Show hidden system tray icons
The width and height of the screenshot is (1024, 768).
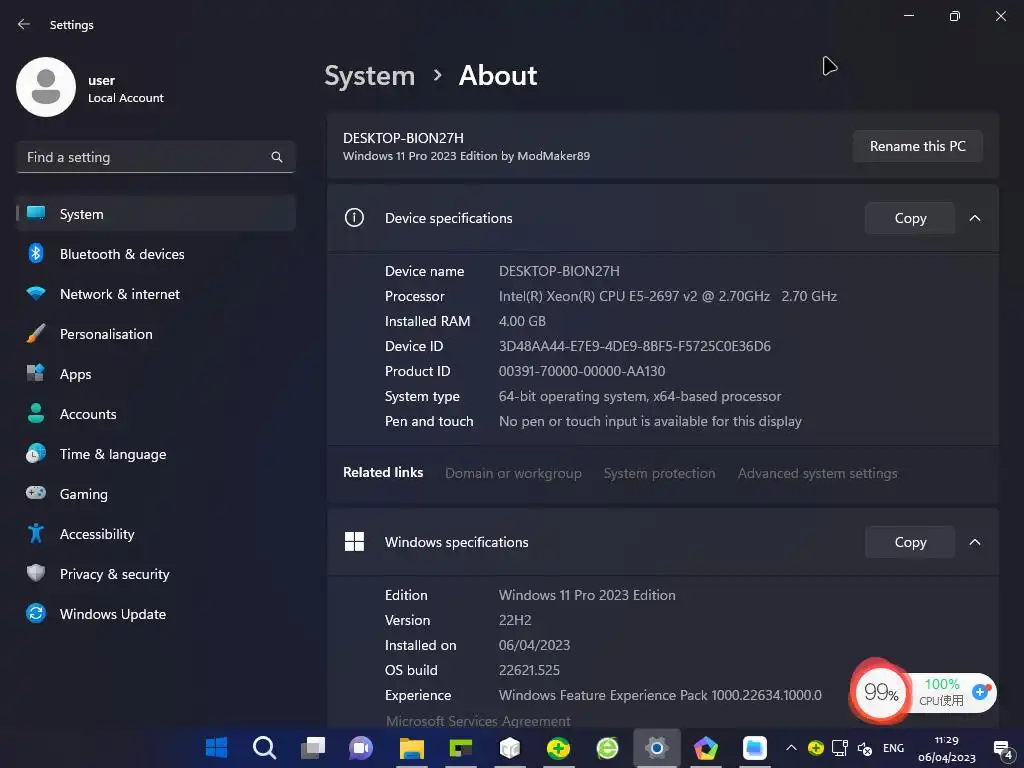[791, 748]
